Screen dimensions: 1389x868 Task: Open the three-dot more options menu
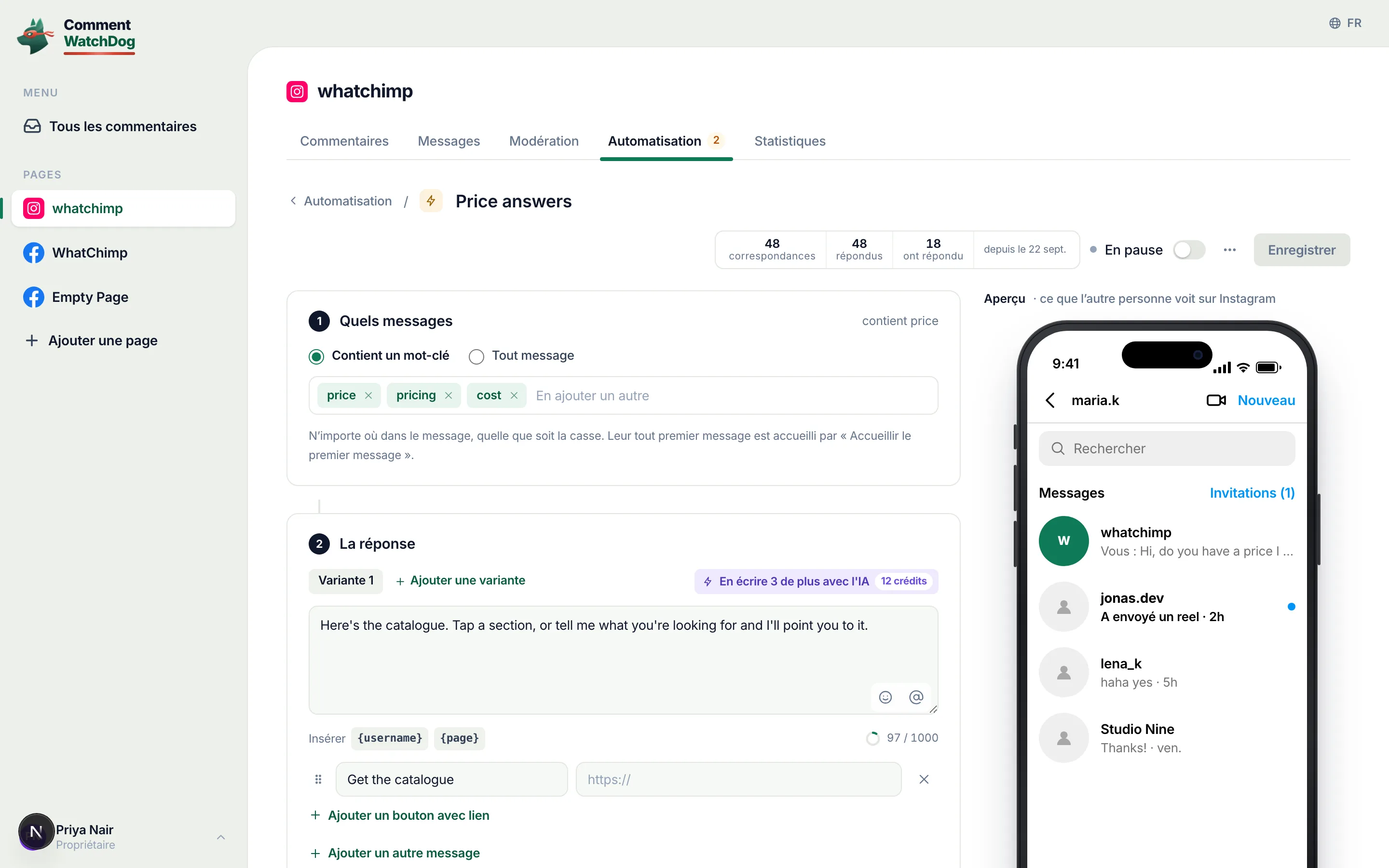[1229, 250]
